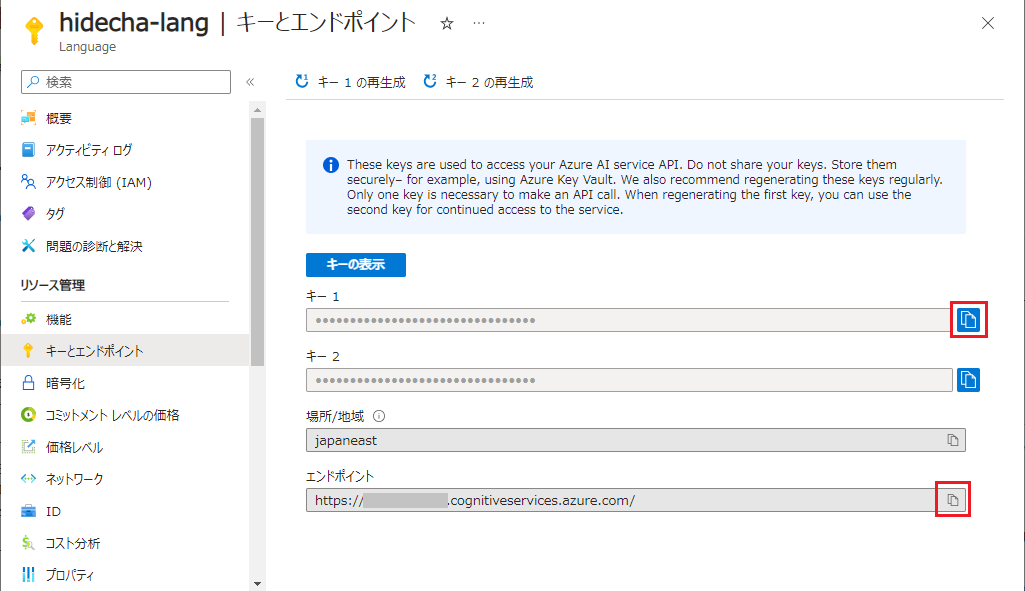Copy Key 1 to clipboard
The image size is (1025, 591).
click(968, 320)
